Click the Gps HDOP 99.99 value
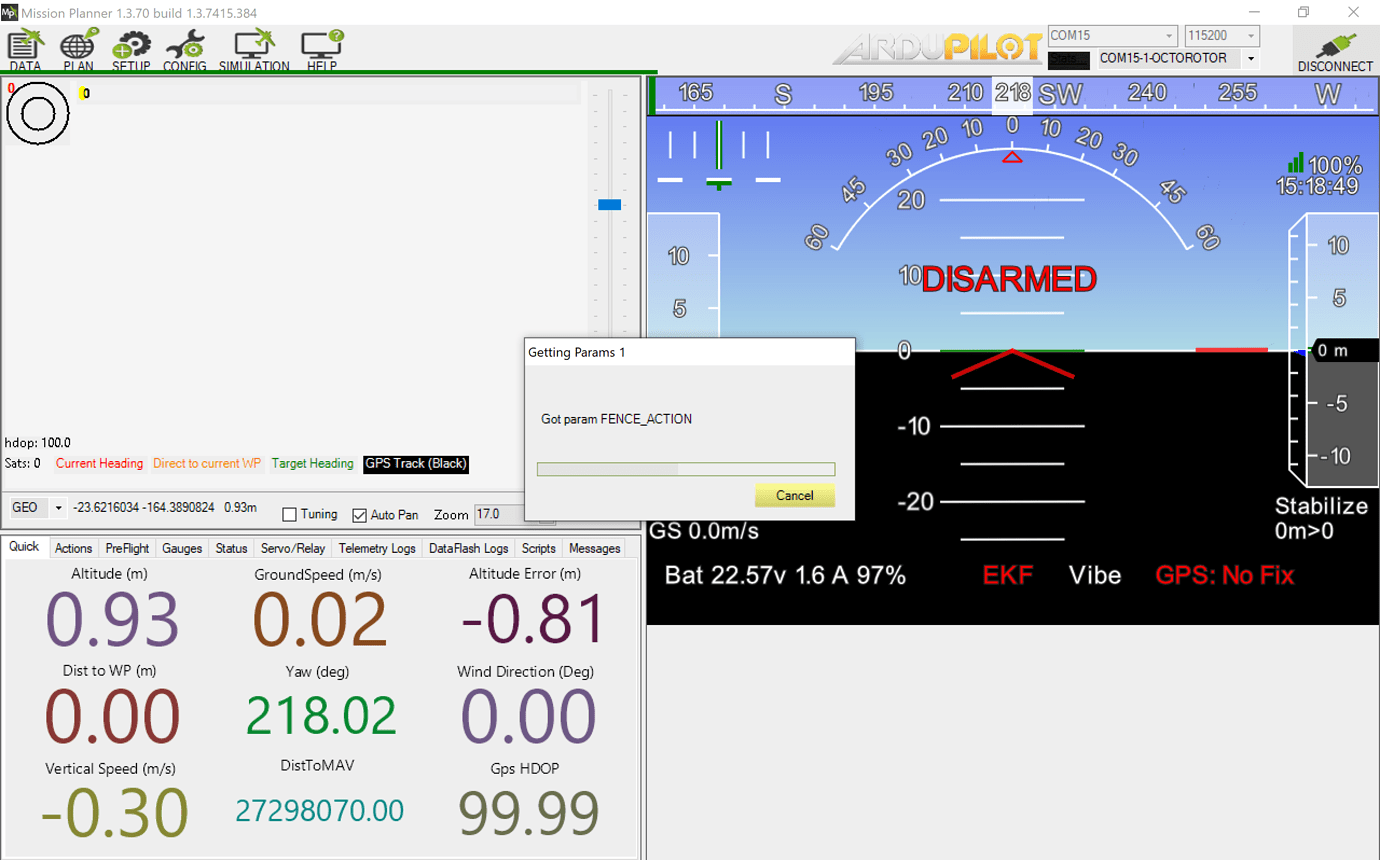1380x860 pixels. pos(528,813)
